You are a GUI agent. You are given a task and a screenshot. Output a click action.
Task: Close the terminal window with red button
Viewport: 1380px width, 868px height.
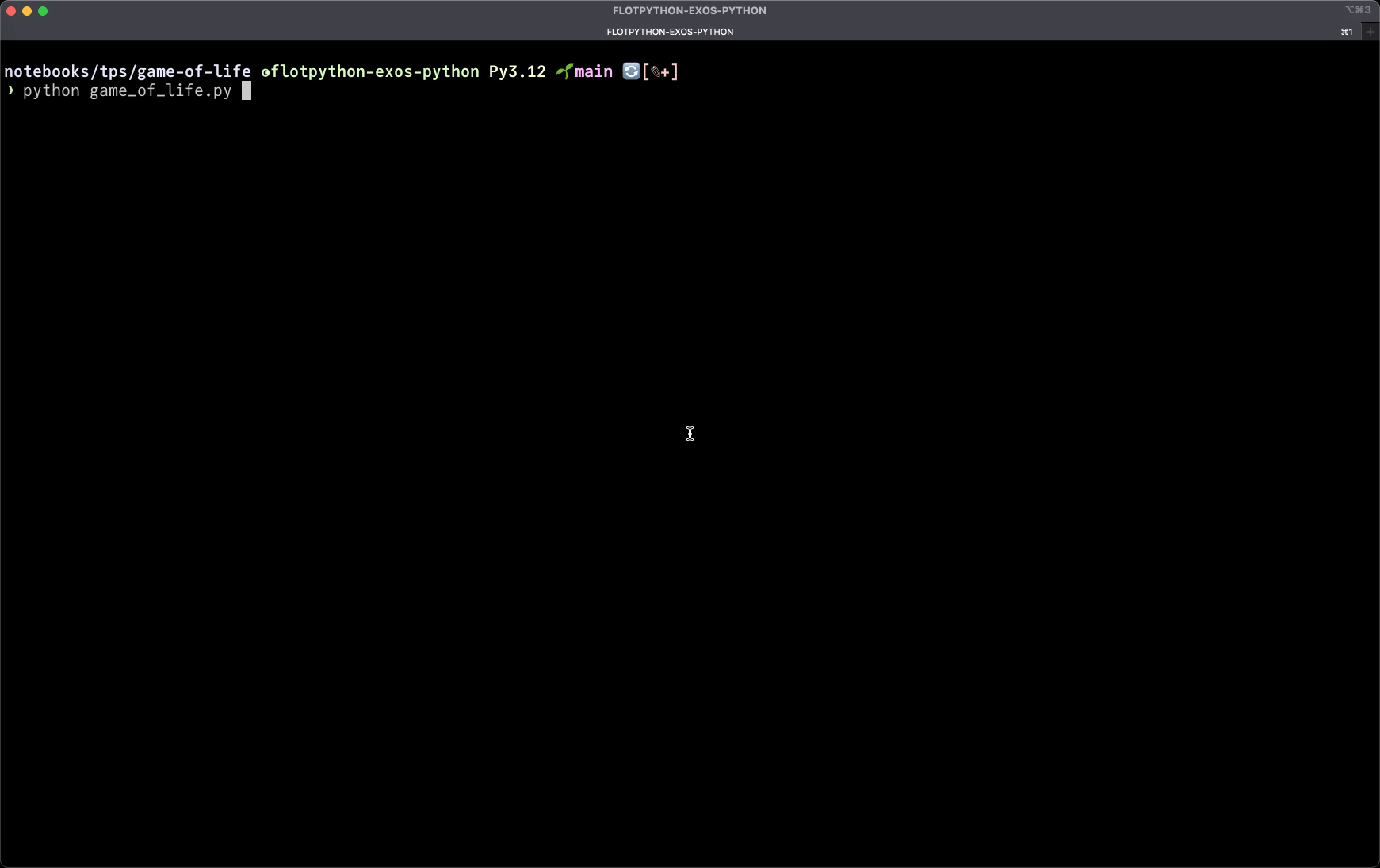point(11,11)
